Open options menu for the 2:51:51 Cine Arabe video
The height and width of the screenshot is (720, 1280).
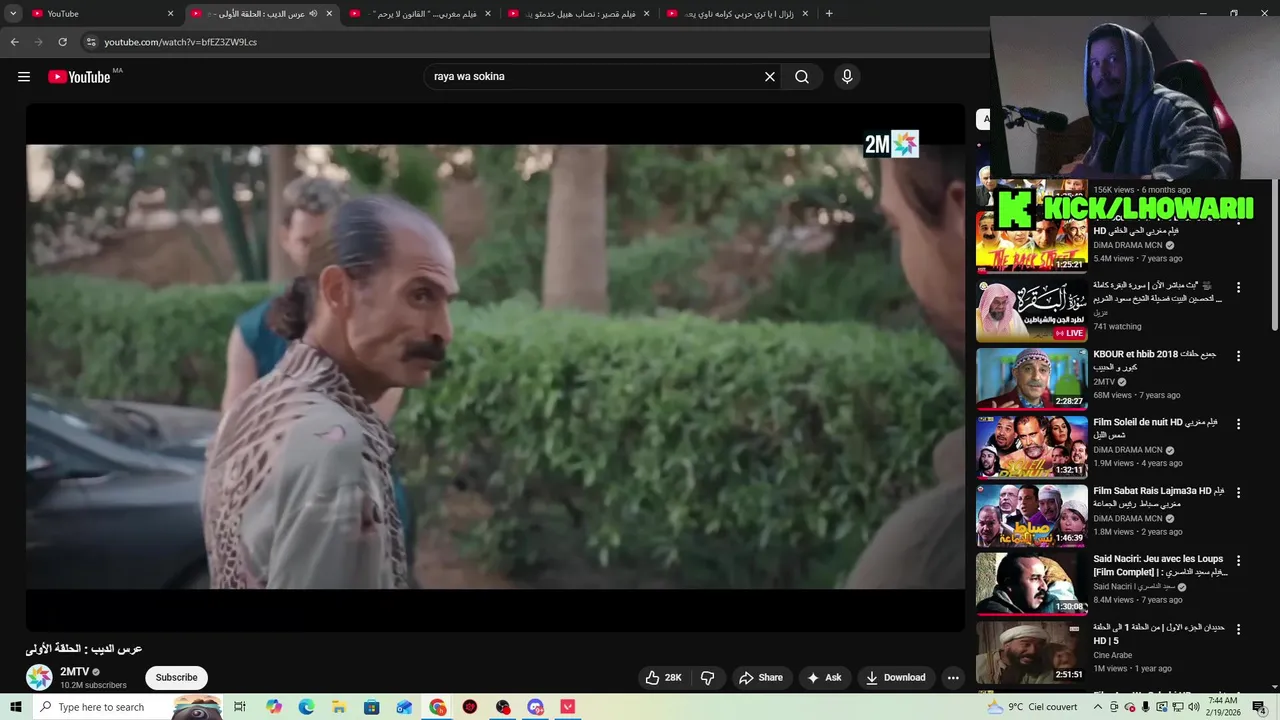click(x=1238, y=629)
